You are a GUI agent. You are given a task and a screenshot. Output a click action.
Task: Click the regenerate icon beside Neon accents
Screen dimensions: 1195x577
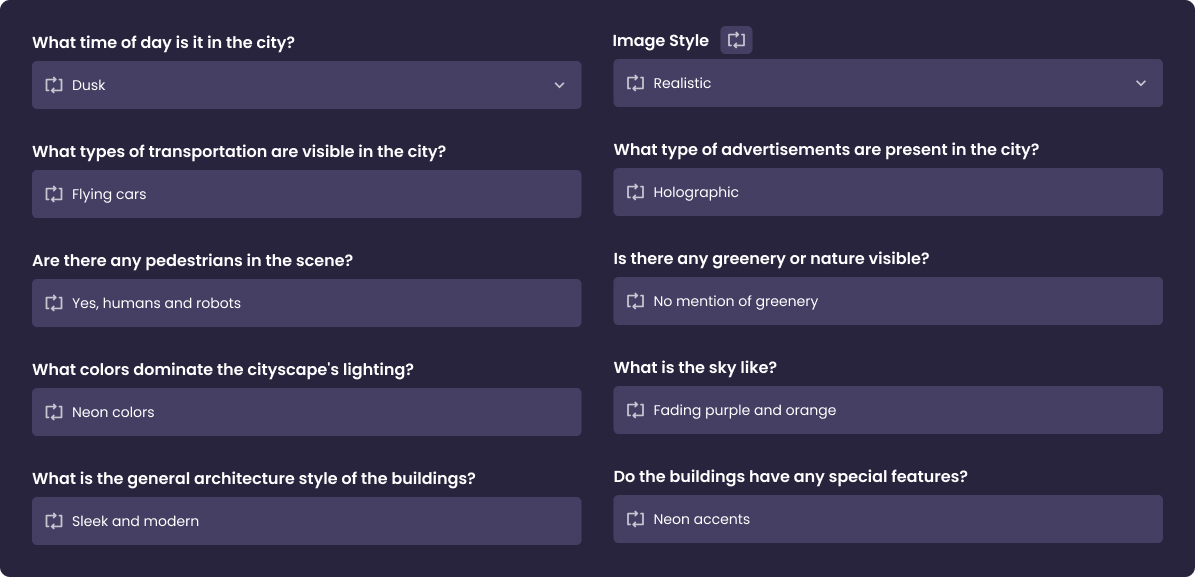tap(635, 519)
